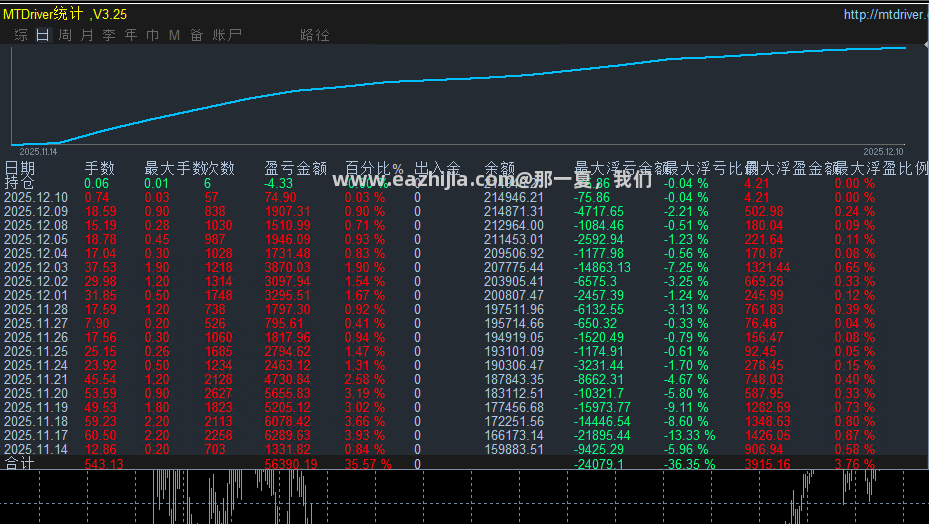
Task: Click the 日期 column header
Action: coord(20,168)
